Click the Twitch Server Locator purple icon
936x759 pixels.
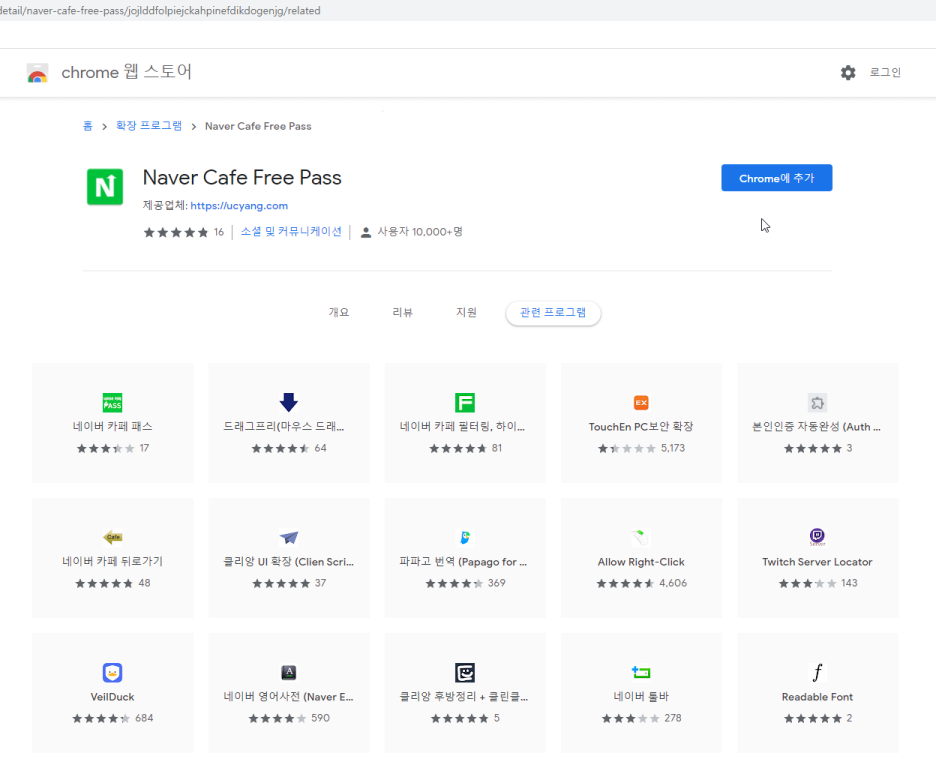point(817,537)
